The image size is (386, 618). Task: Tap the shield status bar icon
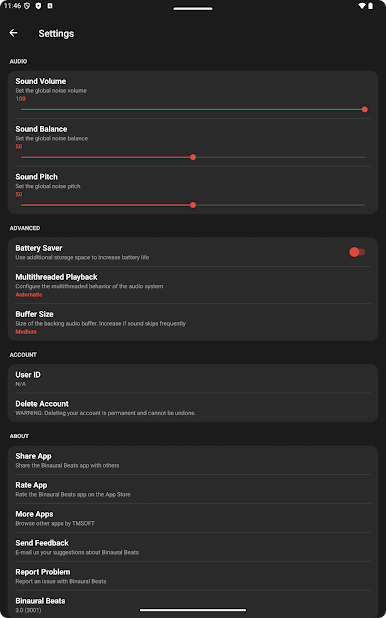click(x=38, y=6)
